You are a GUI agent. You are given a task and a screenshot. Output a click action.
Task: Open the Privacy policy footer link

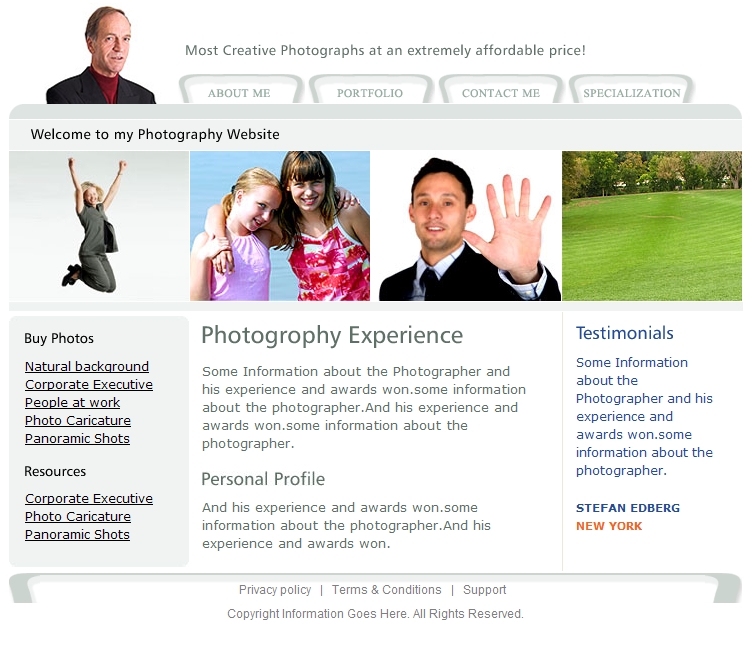[275, 590]
